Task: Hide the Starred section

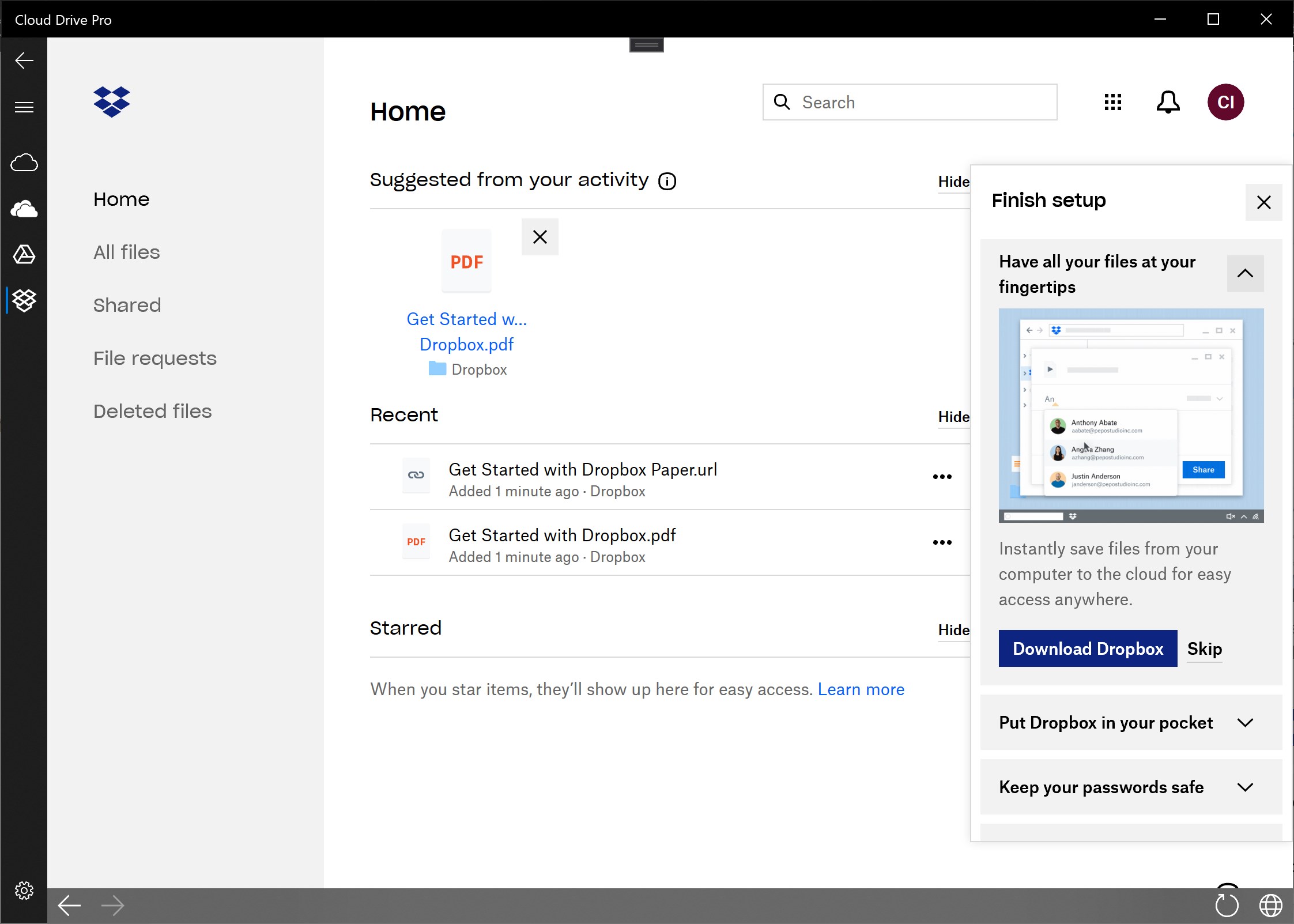Action: point(953,630)
